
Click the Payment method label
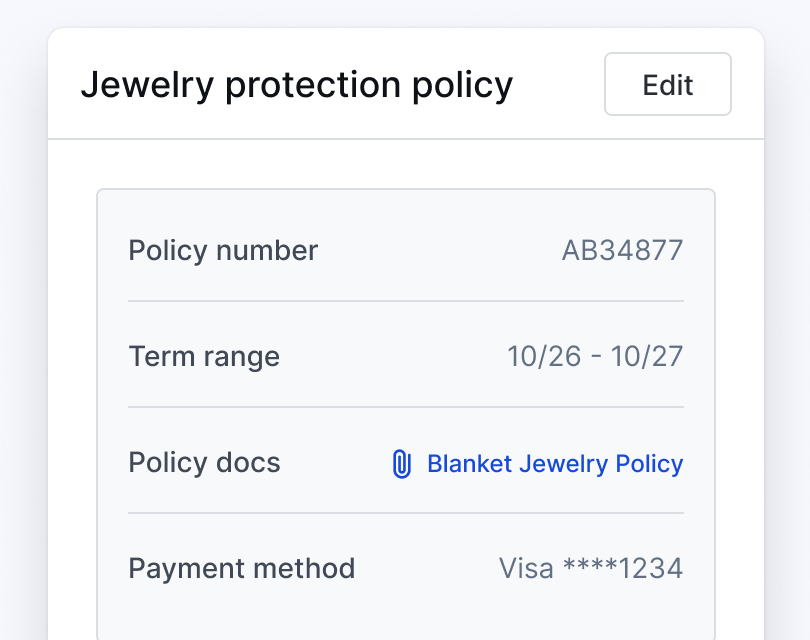coord(241,568)
